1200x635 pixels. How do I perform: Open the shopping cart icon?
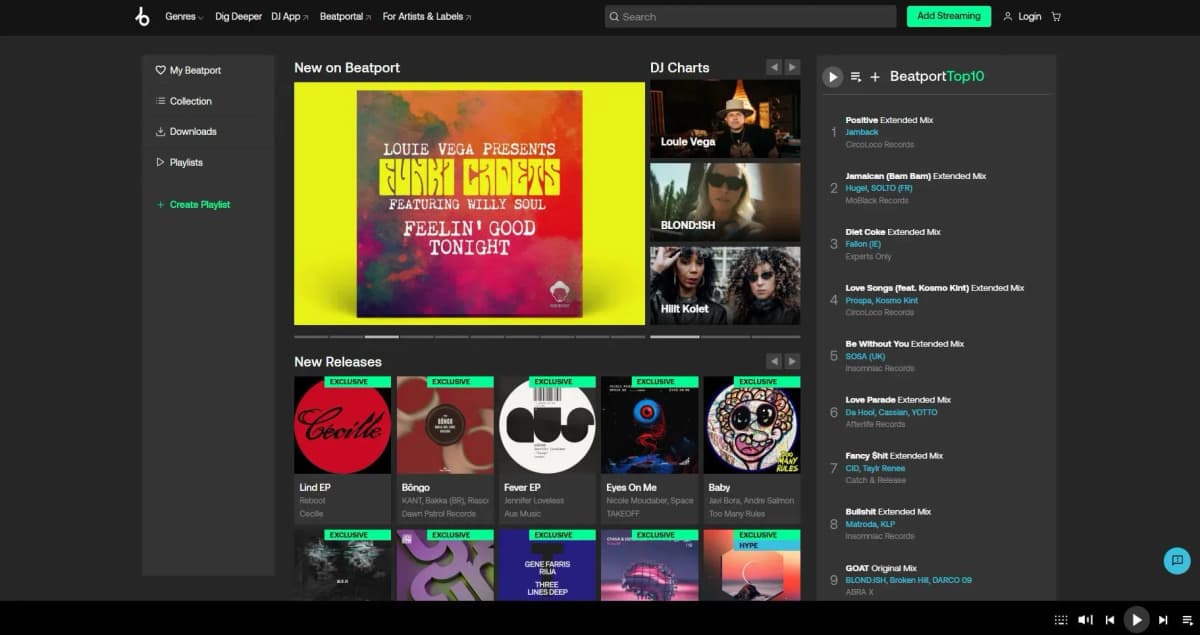[x=1056, y=16]
